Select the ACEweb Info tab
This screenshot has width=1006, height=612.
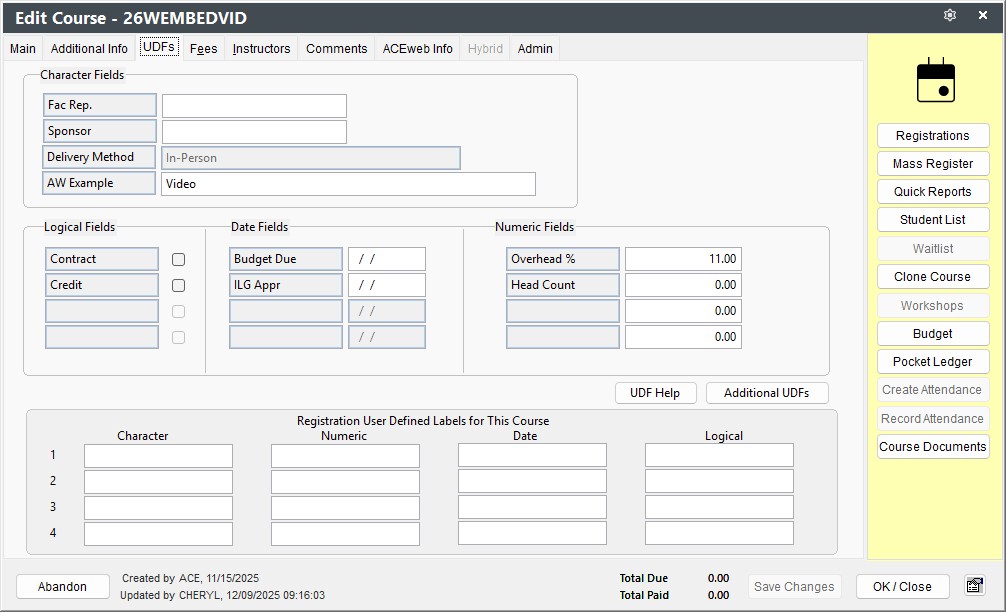pyautogui.click(x=418, y=49)
